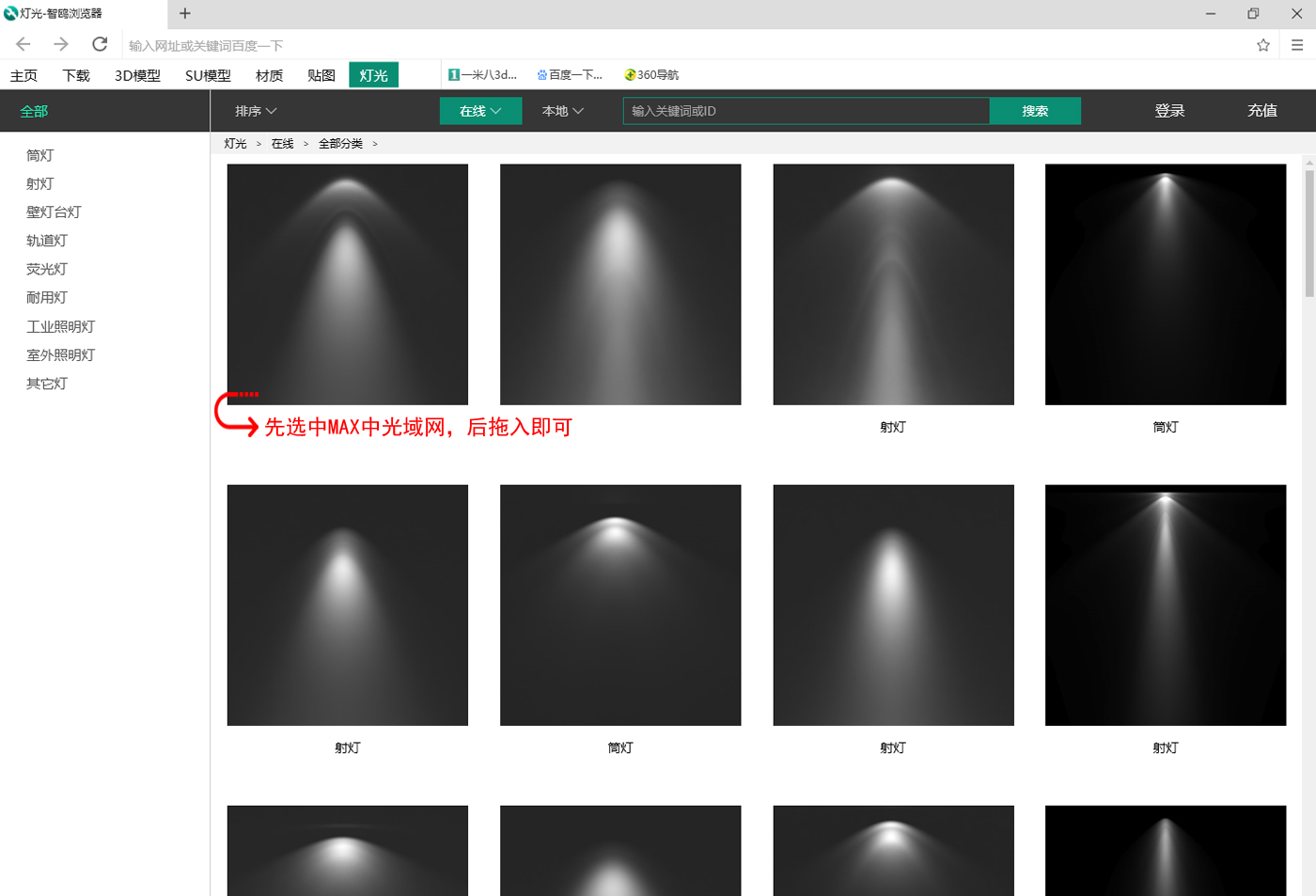Switch to the 材质 section
Viewport: 1316px width, 896px height.
pos(268,75)
